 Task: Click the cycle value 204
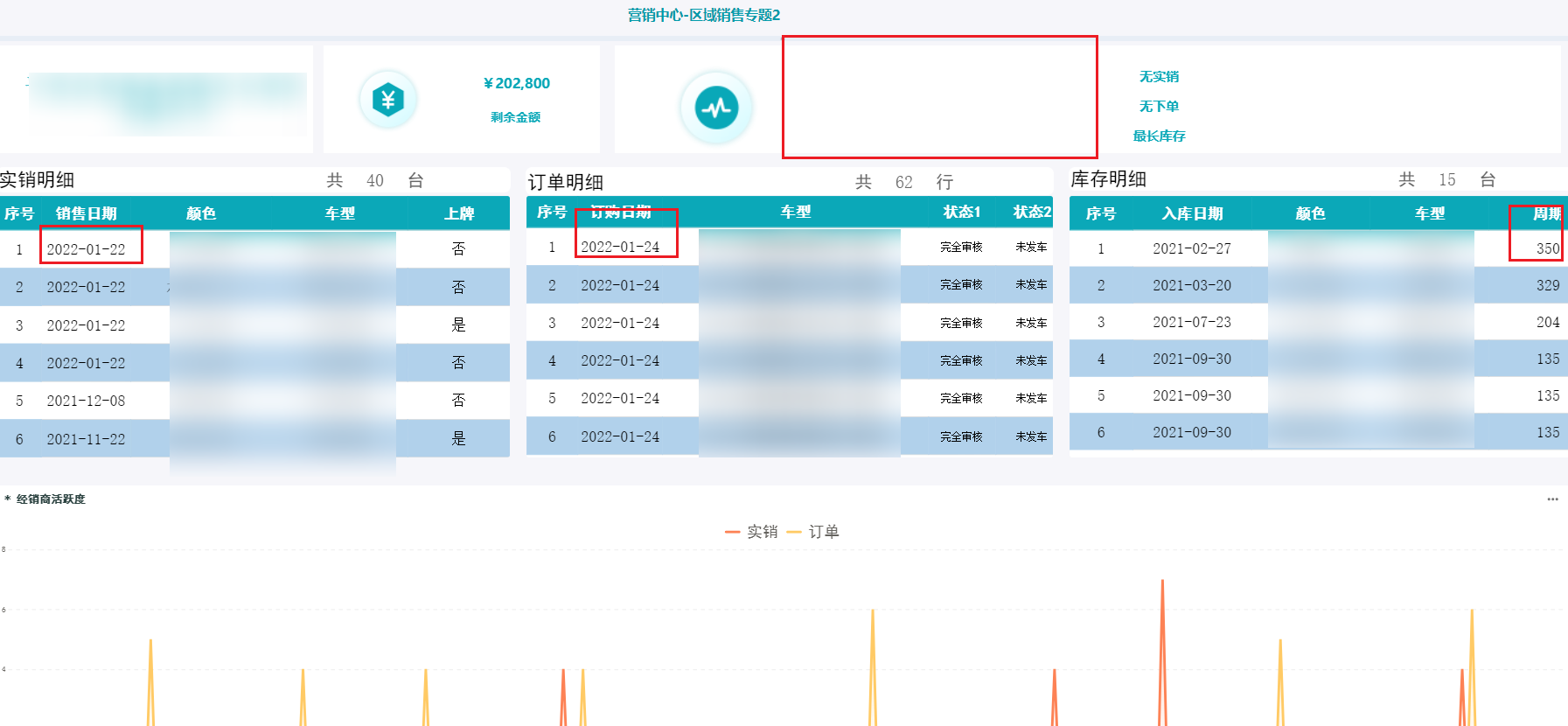tap(1548, 322)
